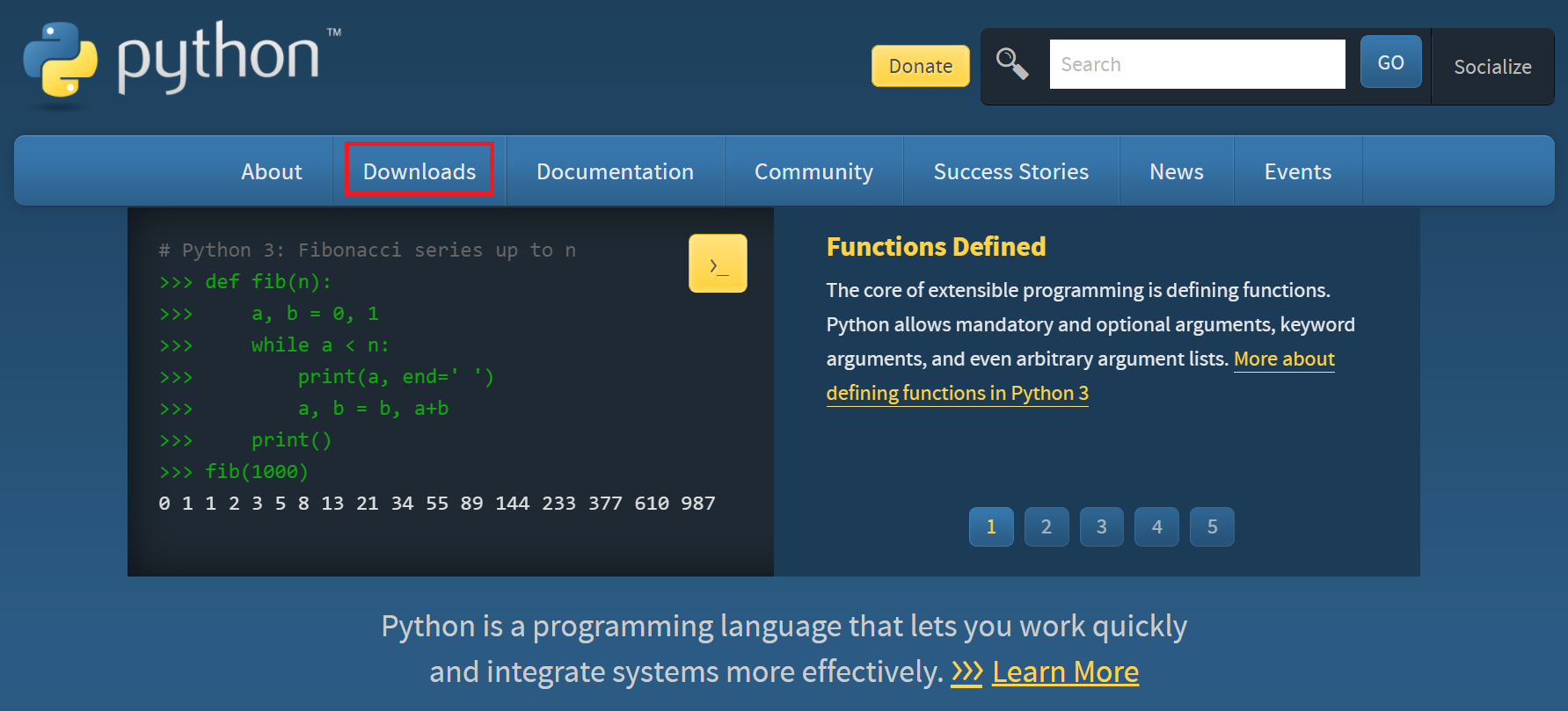The image size is (1568, 711).
Task: Show slide 5 of the code carousel
Action: (1212, 526)
